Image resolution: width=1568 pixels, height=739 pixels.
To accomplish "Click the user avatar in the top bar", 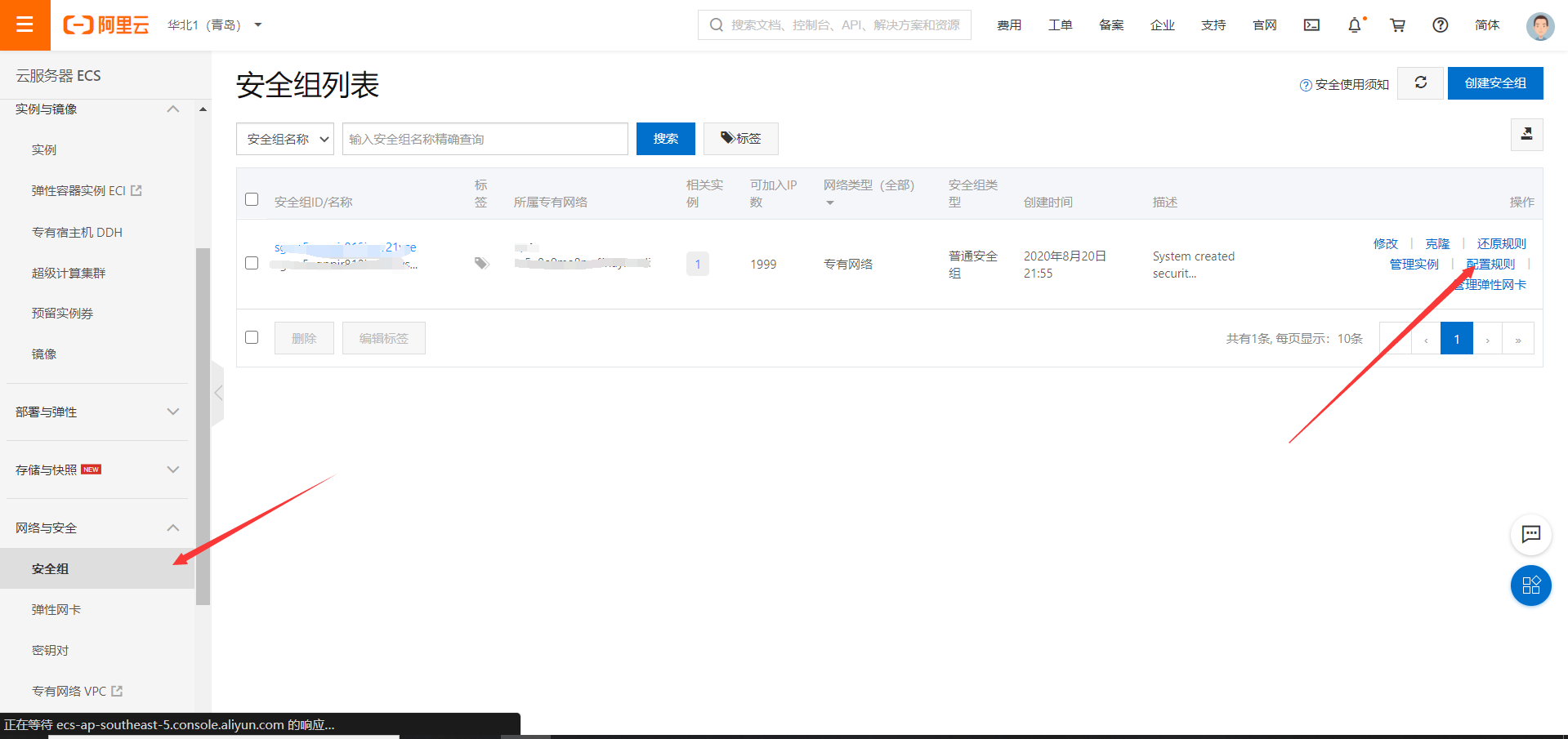I will pos(1539,25).
